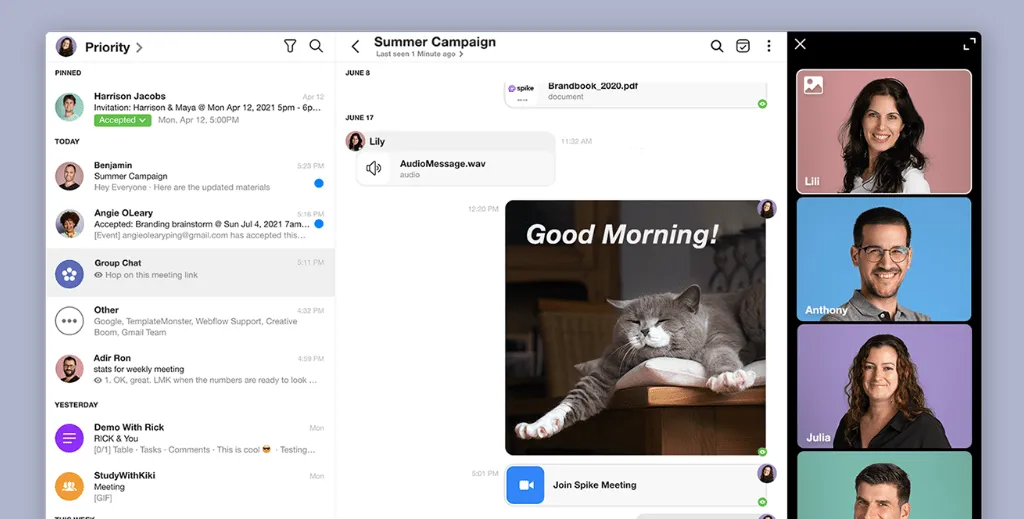This screenshot has width=1024, height=519.
Task: Select Lili's video tile
Action: tap(884, 132)
